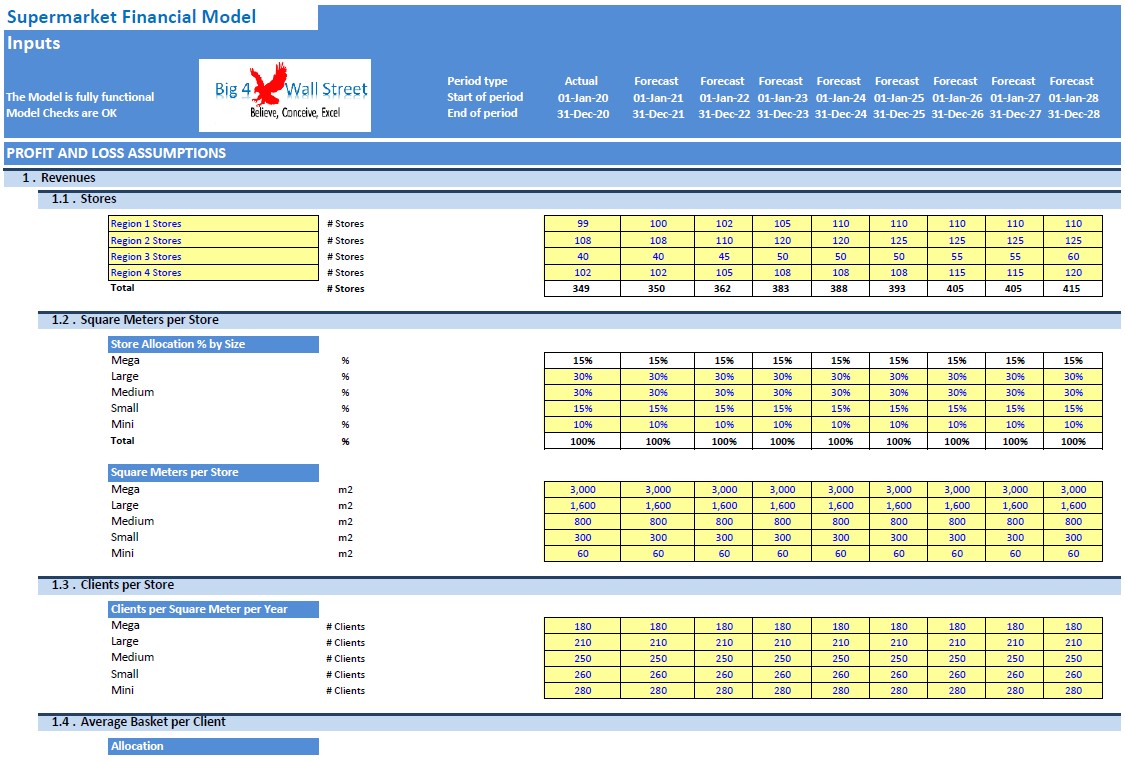This screenshot has width=1125, height=763.
Task: Click the total stores value 415
Action: (1073, 289)
